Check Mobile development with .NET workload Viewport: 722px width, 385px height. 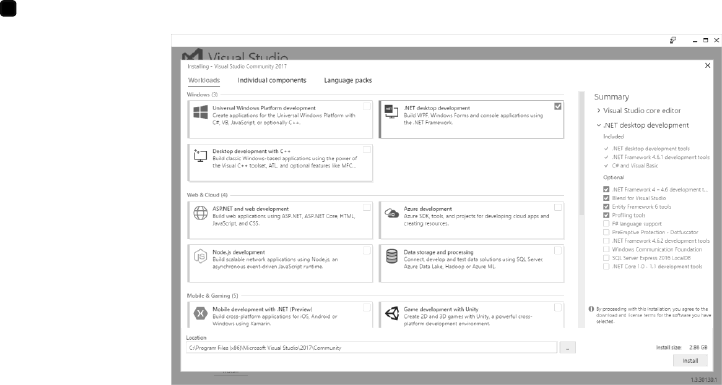[367, 308]
